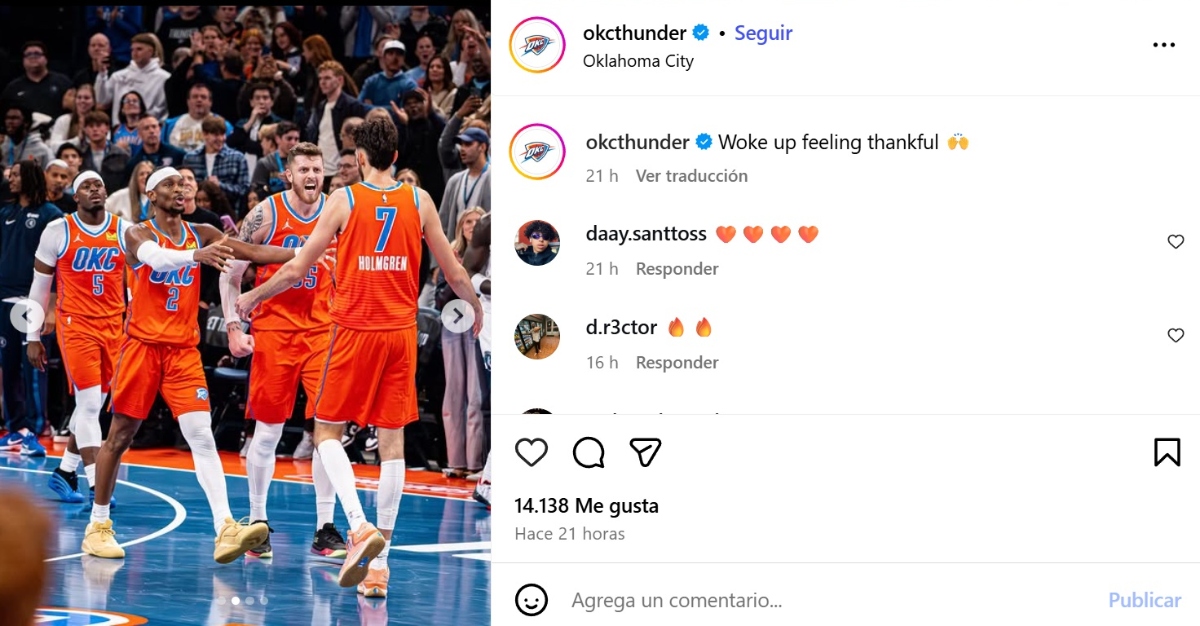
Task: Like daay.santtoss's comment
Action: coord(1176,242)
